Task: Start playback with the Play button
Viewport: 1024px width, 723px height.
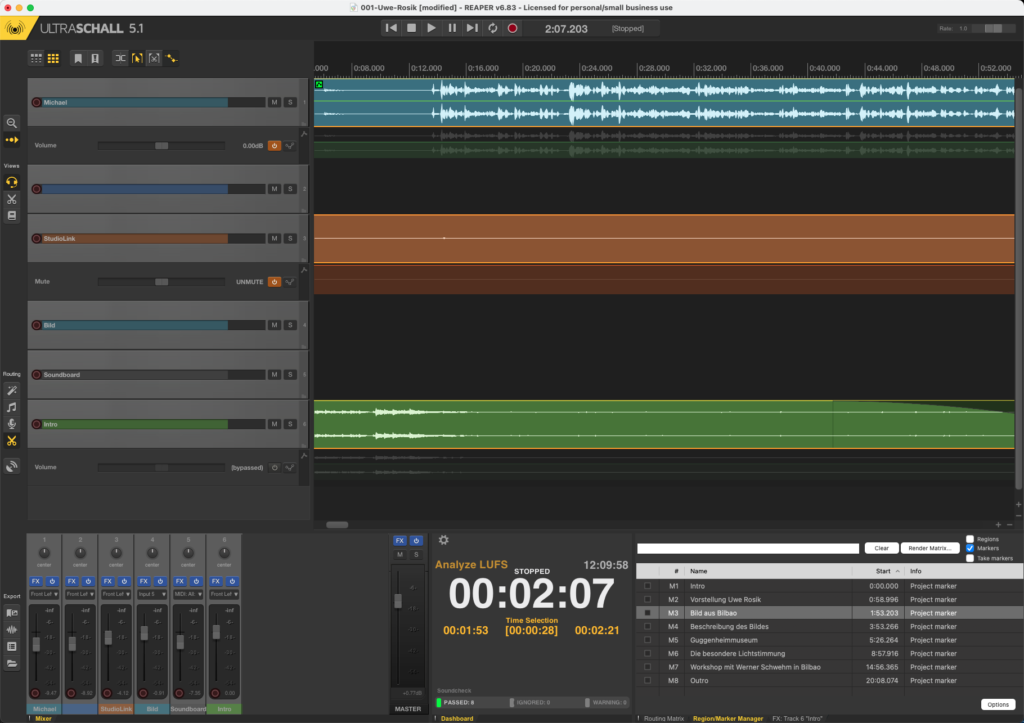Action: coord(432,28)
